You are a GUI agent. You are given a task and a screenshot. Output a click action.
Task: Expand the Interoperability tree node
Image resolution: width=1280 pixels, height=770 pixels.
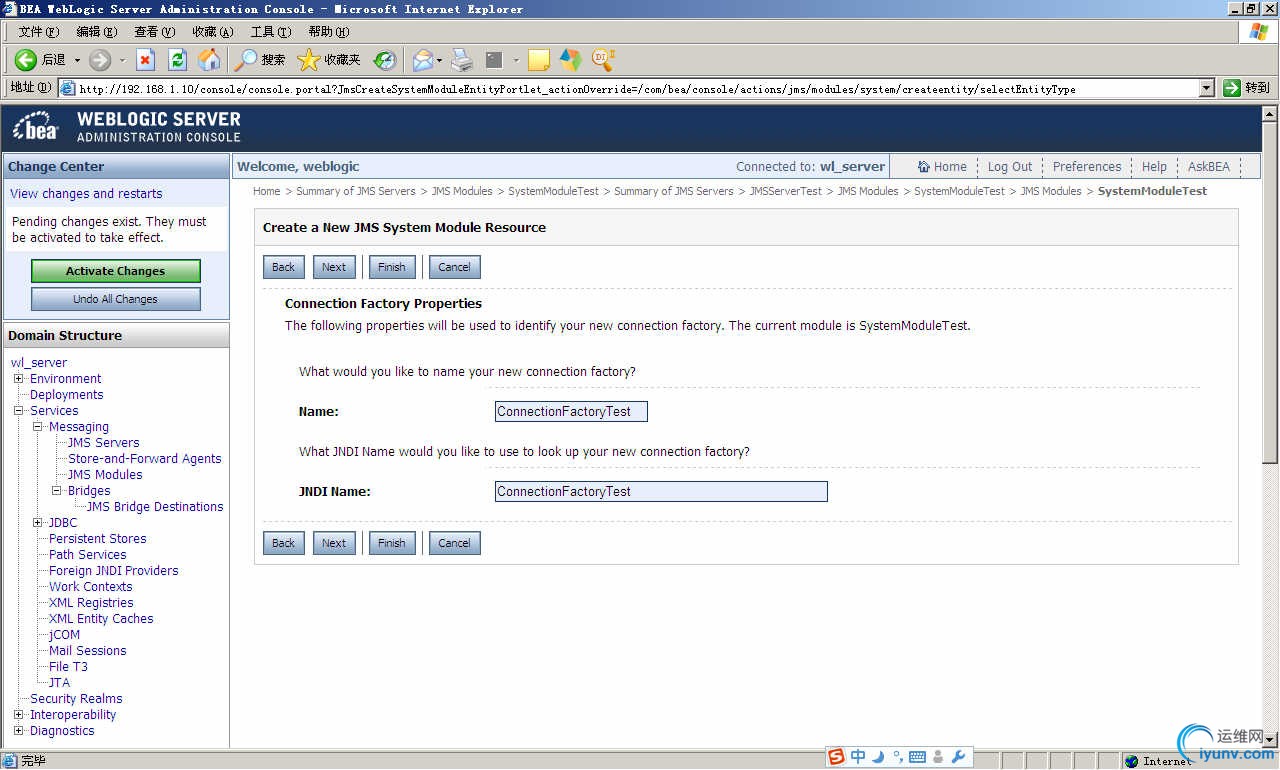(18, 715)
